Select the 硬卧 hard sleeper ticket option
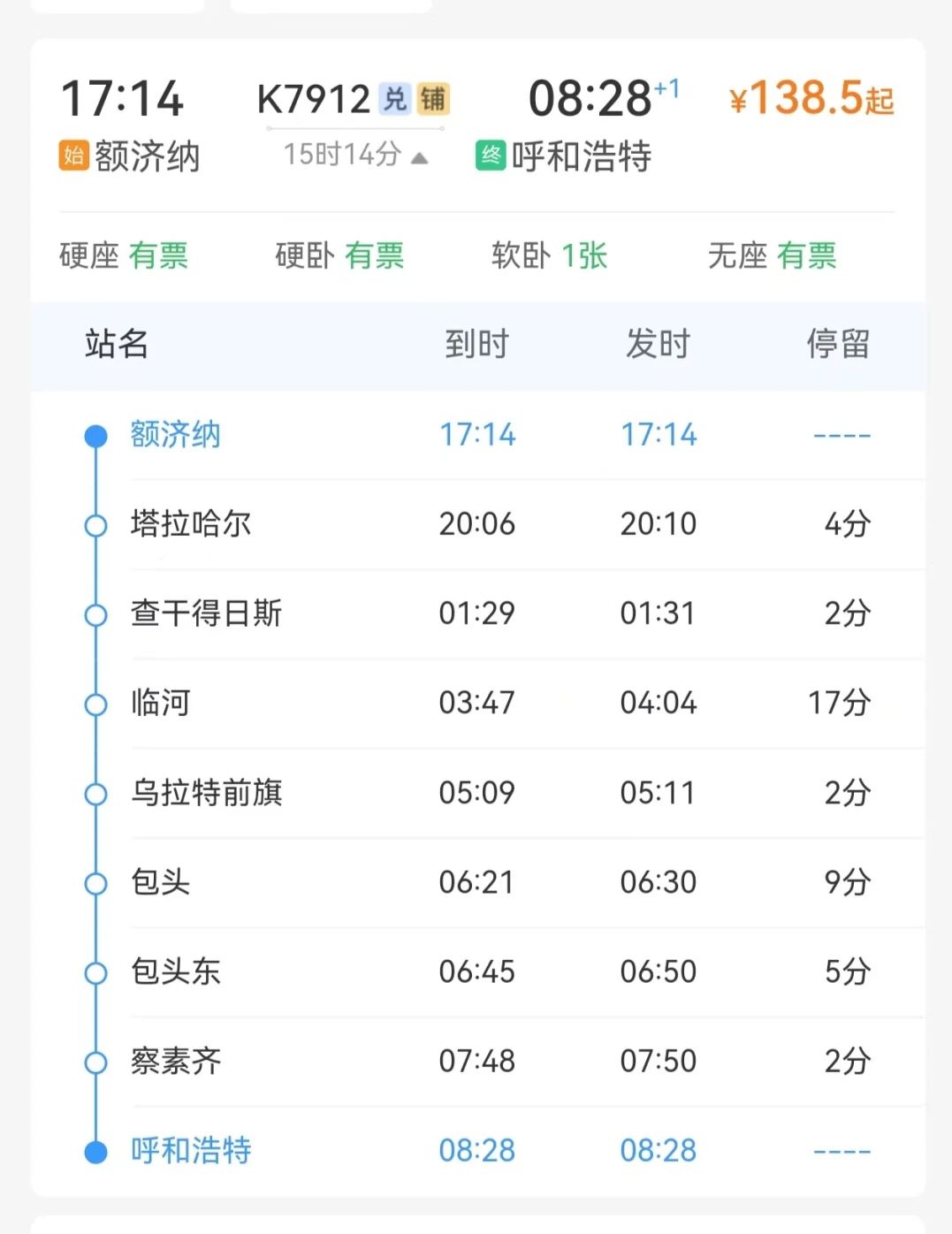The height and width of the screenshot is (1234, 952). 339,255
